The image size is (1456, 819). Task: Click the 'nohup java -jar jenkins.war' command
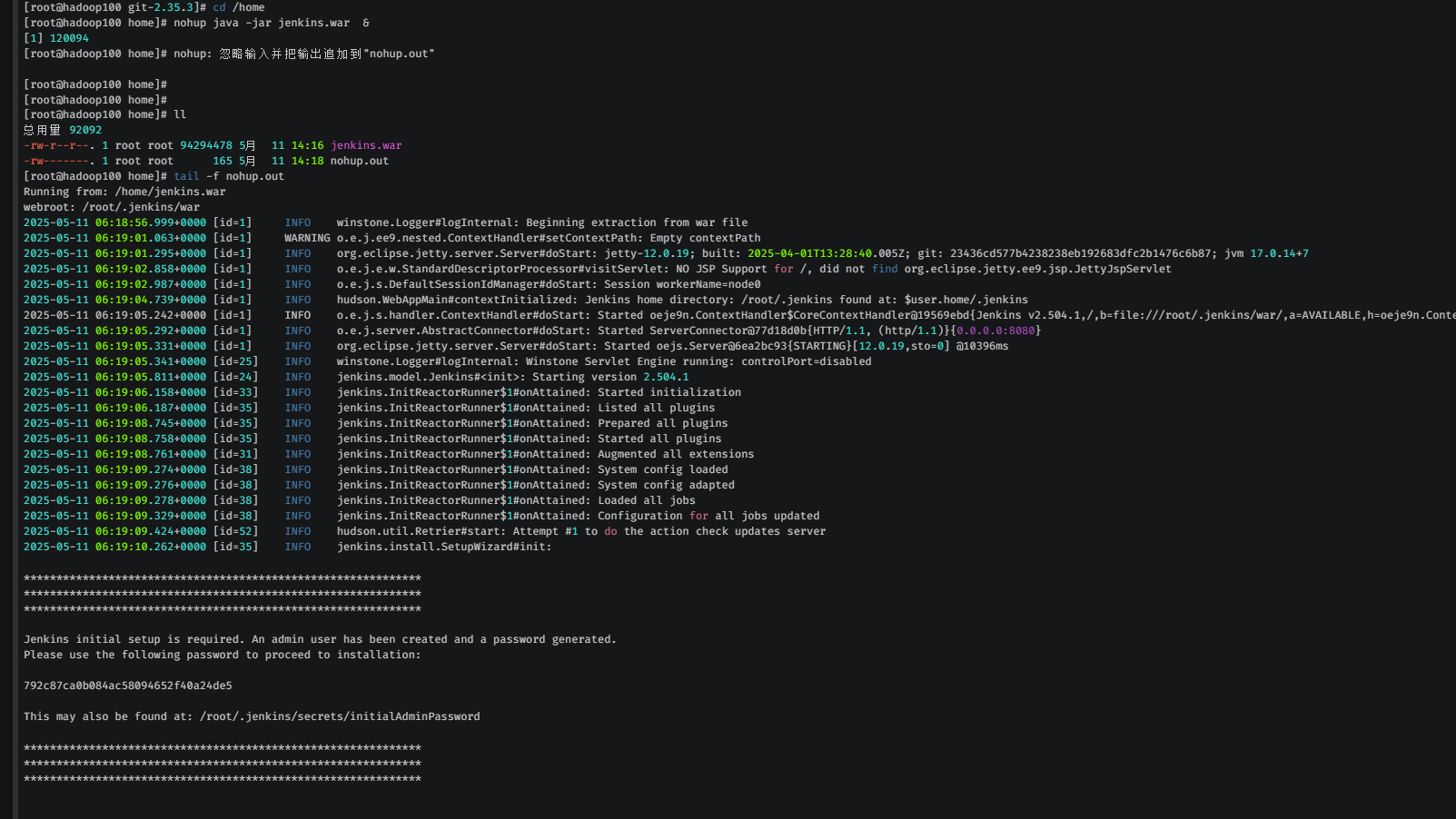tap(262, 23)
